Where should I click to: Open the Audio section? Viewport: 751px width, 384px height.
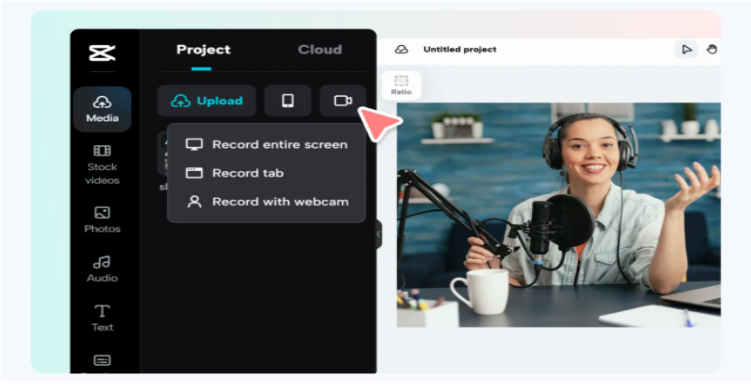click(x=102, y=269)
